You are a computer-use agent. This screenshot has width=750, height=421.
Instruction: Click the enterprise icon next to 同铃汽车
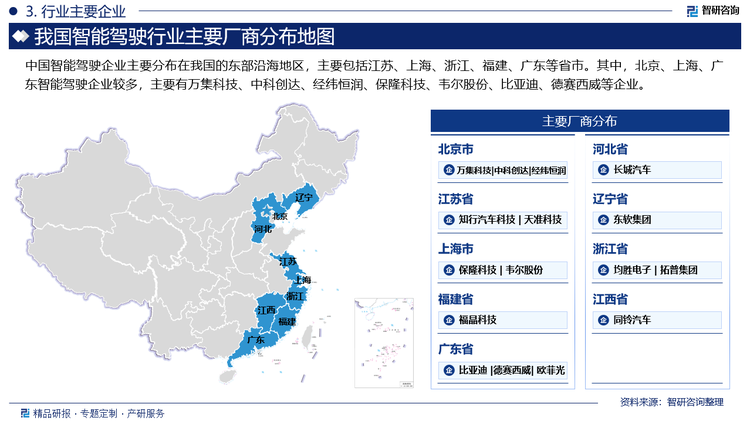coord(604,320)
